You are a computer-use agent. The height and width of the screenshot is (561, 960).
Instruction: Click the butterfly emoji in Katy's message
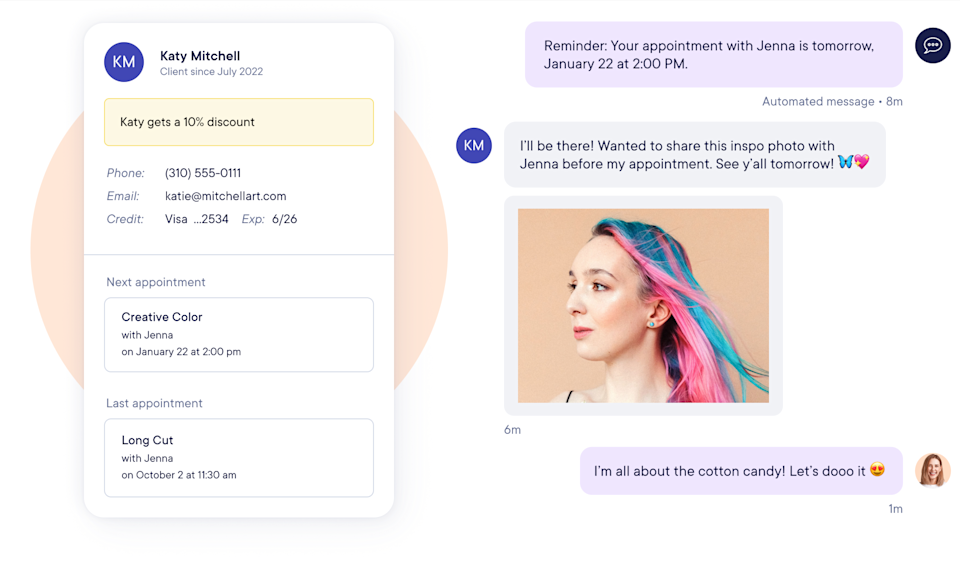coord(846,162)
